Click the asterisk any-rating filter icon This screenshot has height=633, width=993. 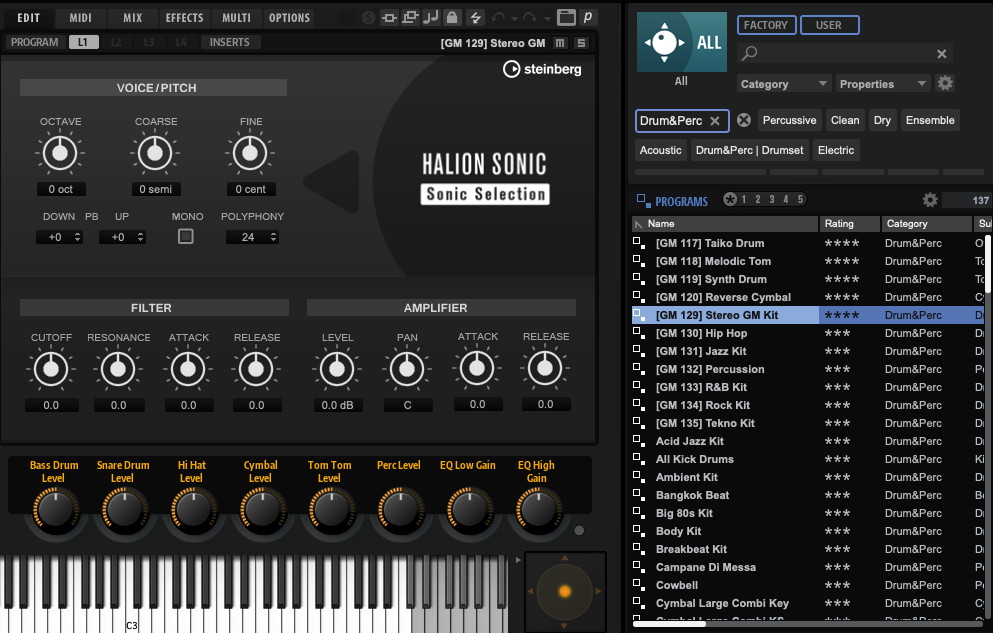pyautogui.click(x=730, y=199)
